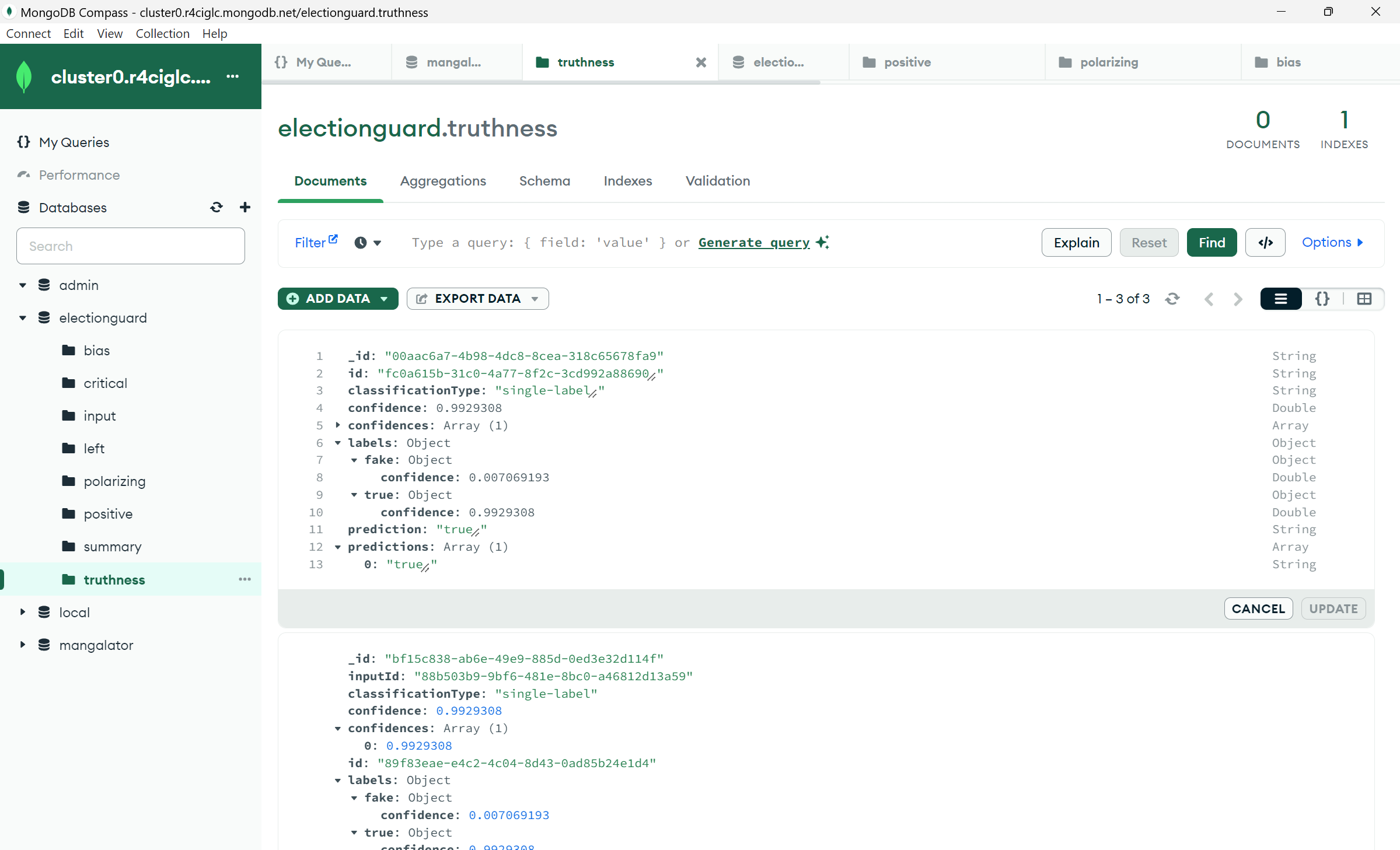Refresh the documents result count

[1172, 299]
